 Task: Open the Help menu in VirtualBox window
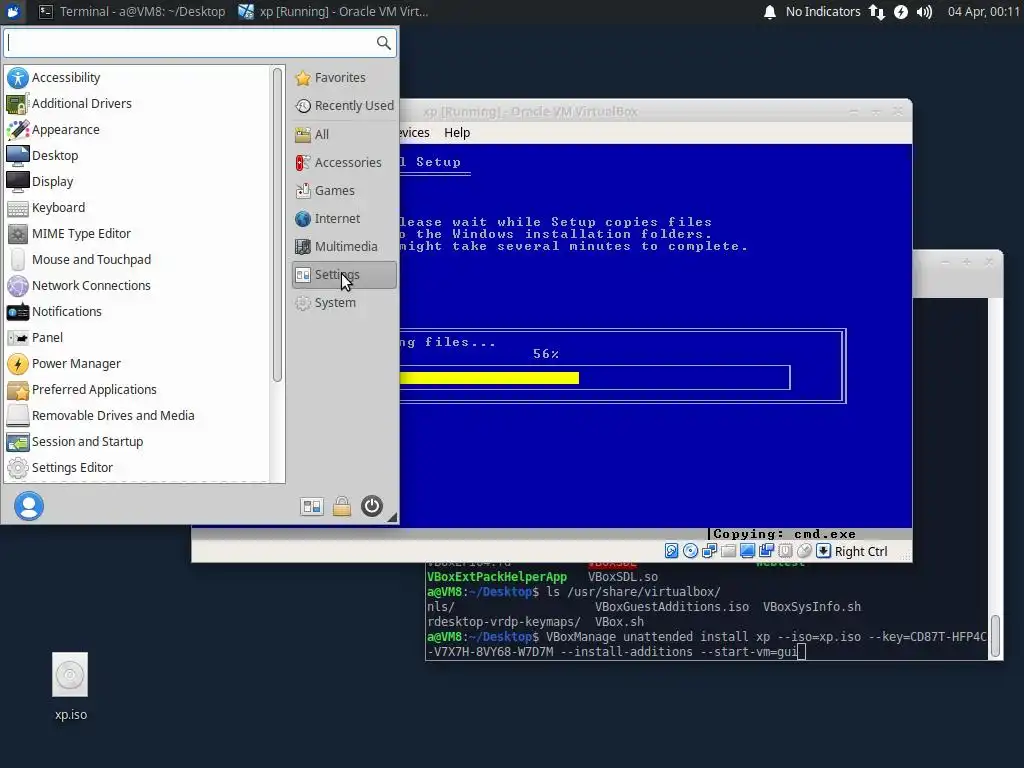(x=457, y=133)
